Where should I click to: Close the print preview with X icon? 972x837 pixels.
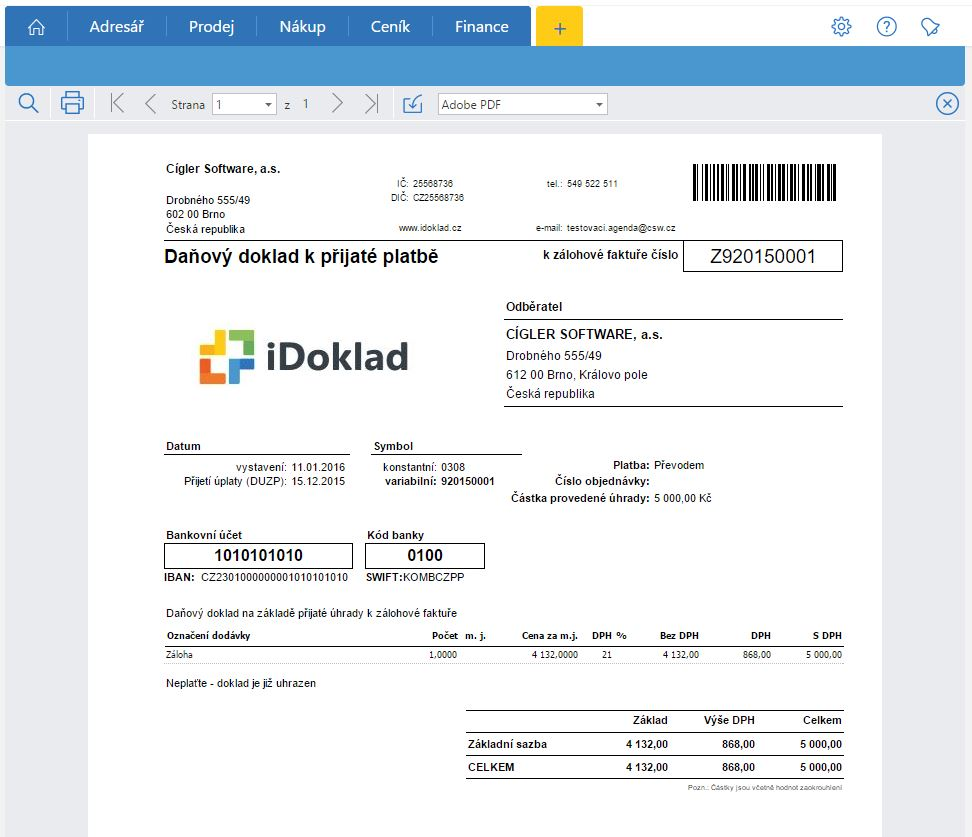click(946, 103)
